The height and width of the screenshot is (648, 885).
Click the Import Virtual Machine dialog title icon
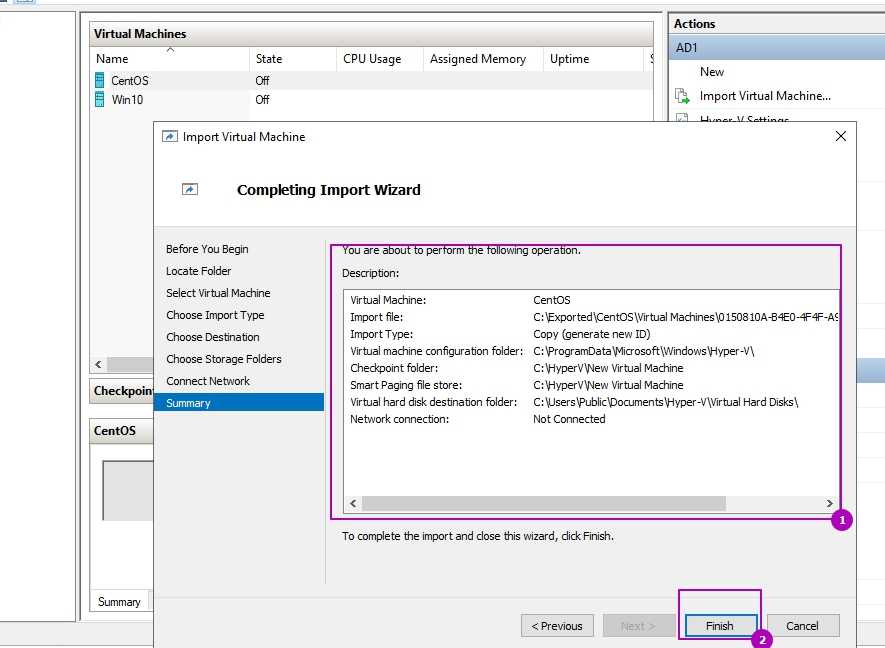pyautogui.click(x=170, y=137)
